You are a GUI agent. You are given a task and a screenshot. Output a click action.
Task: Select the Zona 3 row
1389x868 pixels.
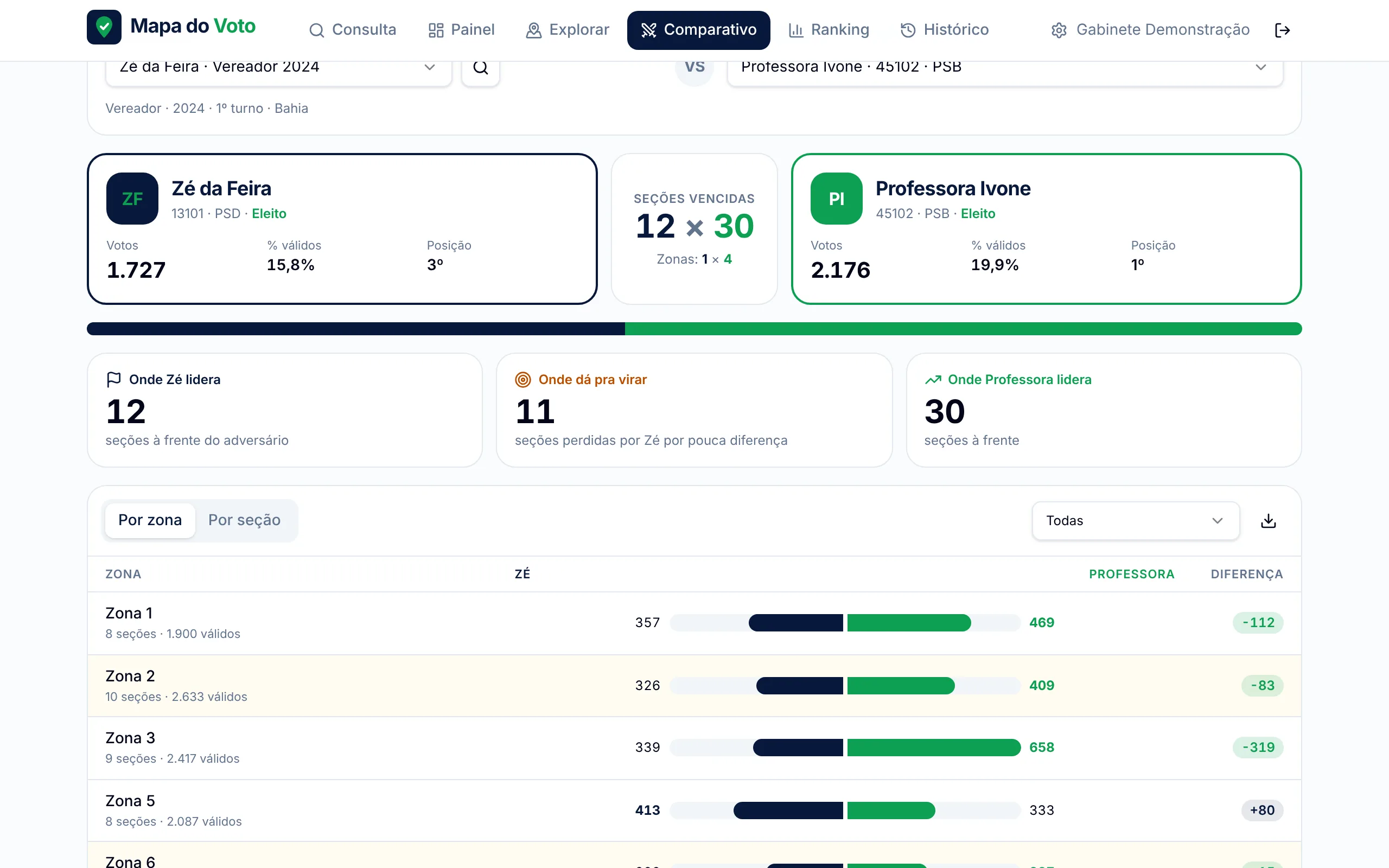pyautogui.click(x=694, y=748)
